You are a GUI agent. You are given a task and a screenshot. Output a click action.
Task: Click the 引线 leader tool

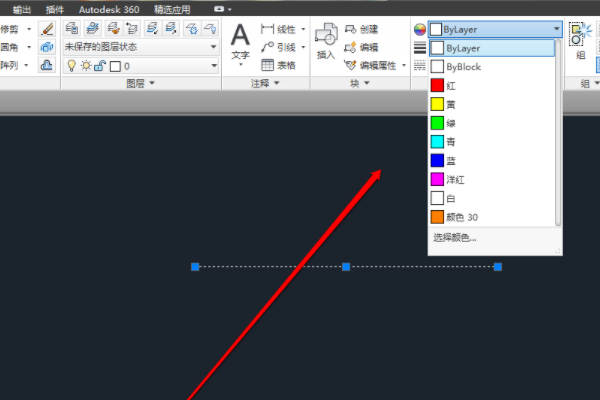278,47
